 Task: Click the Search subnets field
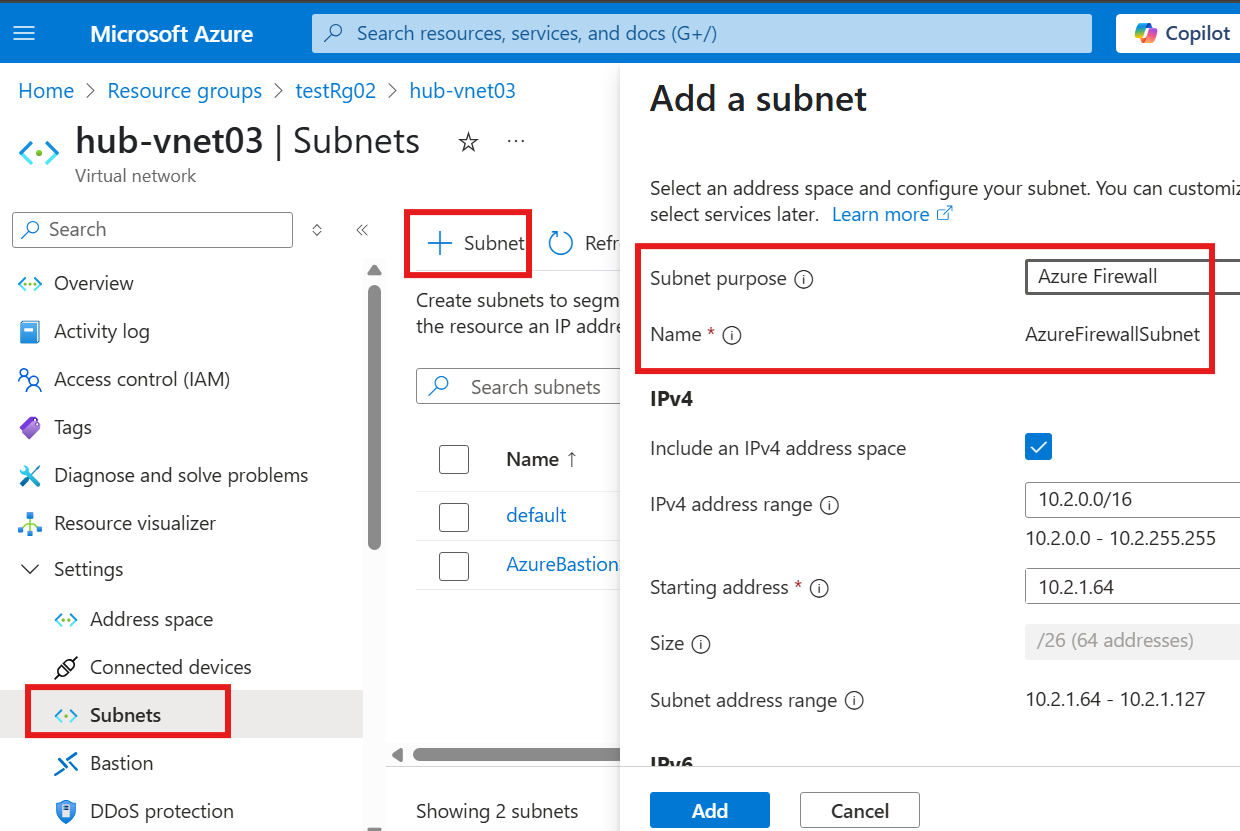pos(518,387)
